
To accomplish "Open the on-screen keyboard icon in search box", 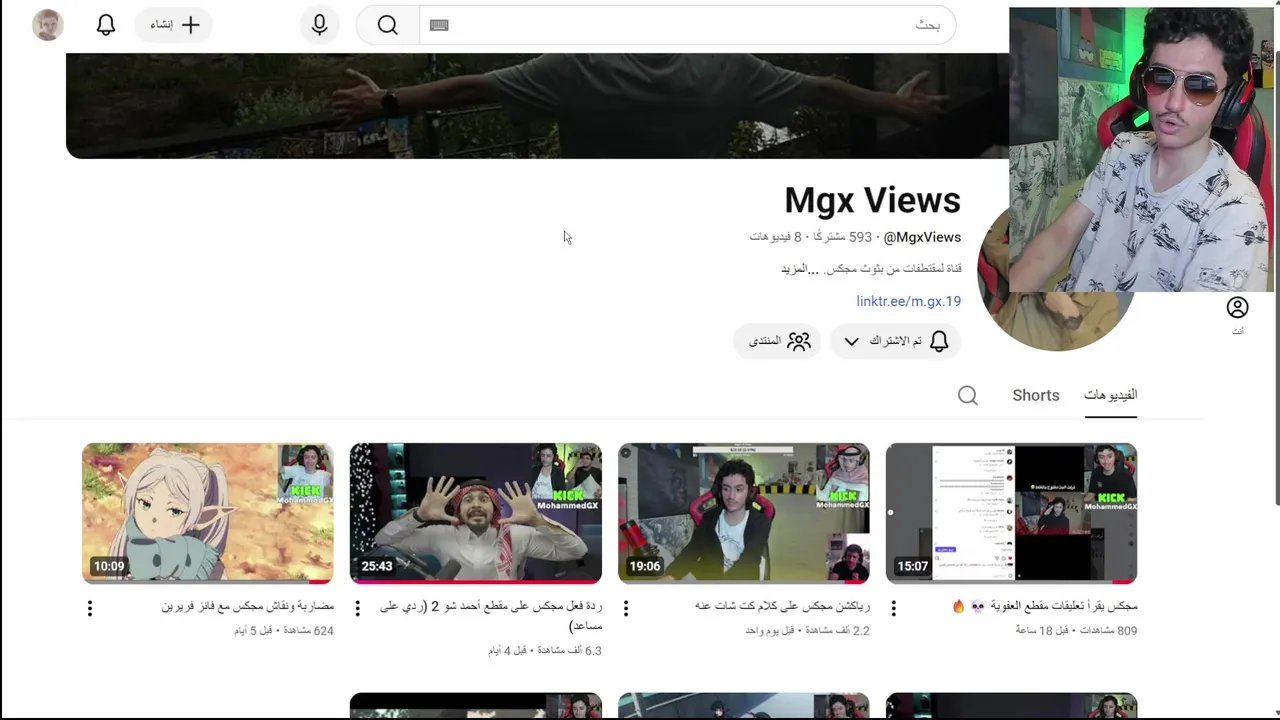I will [439, 25].
